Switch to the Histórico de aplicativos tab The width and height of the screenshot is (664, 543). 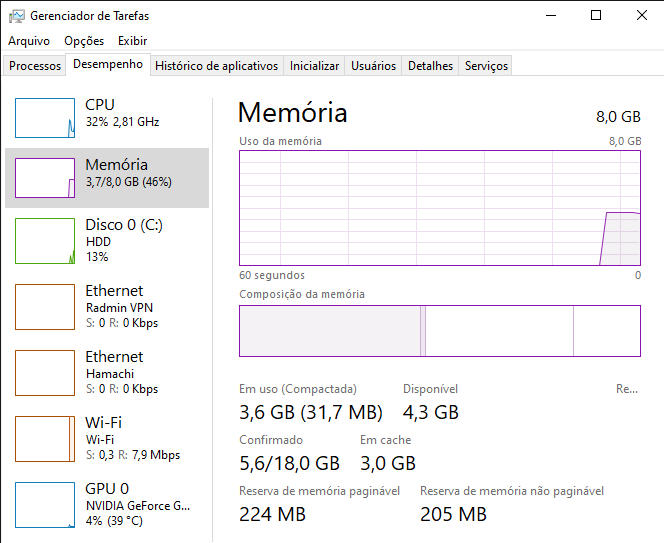pos(216,66)
